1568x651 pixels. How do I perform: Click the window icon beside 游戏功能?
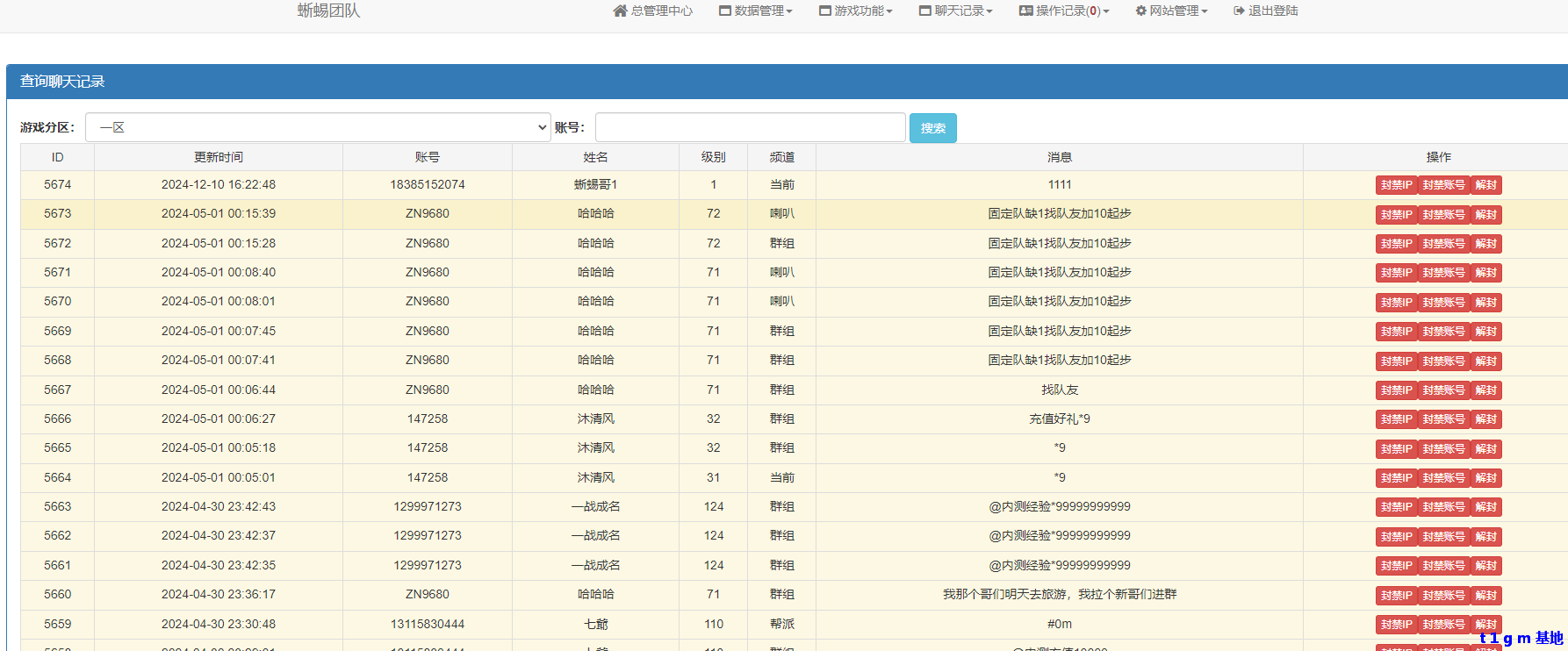tap(825, 11)
